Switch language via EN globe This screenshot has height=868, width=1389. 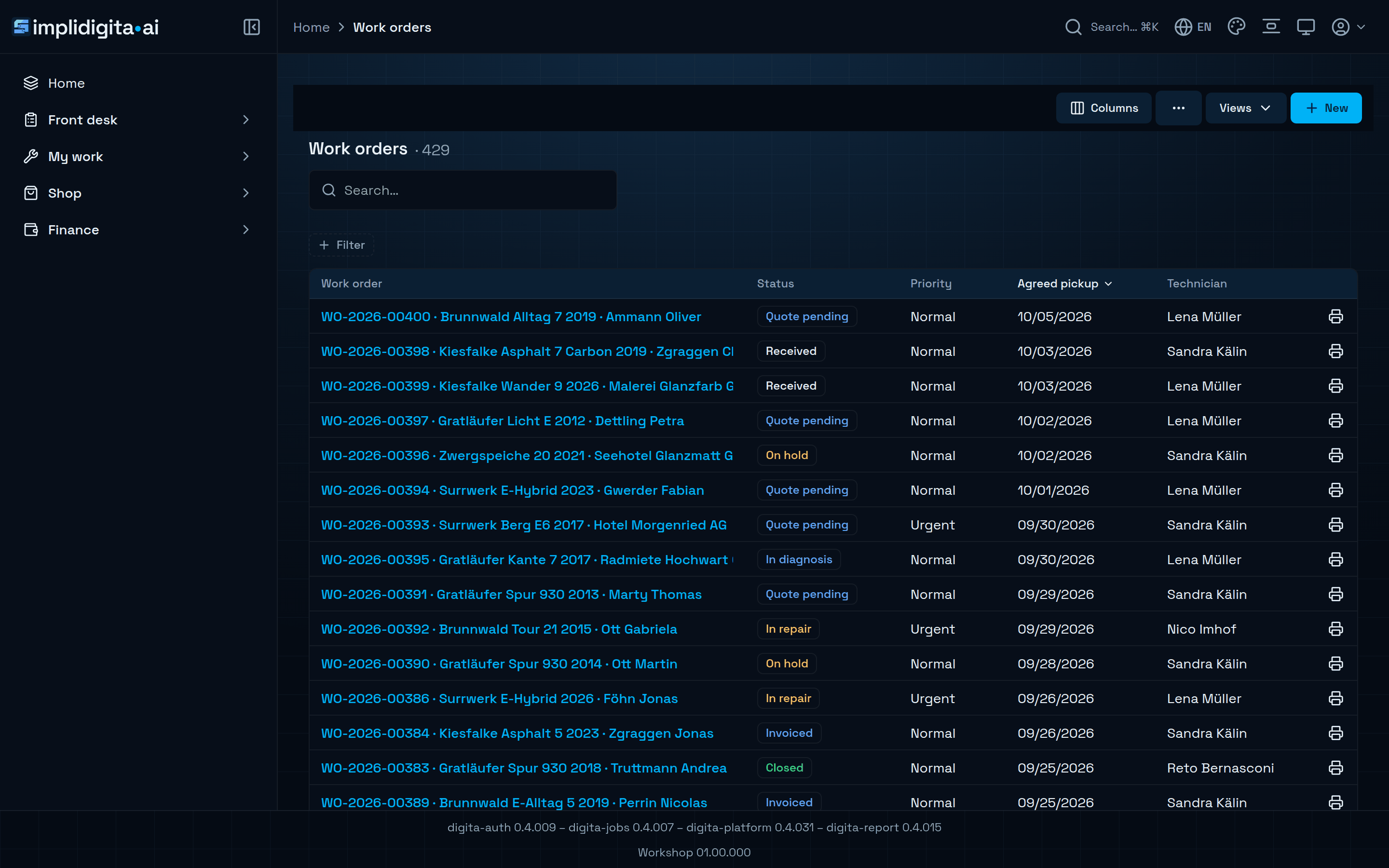1193,27
